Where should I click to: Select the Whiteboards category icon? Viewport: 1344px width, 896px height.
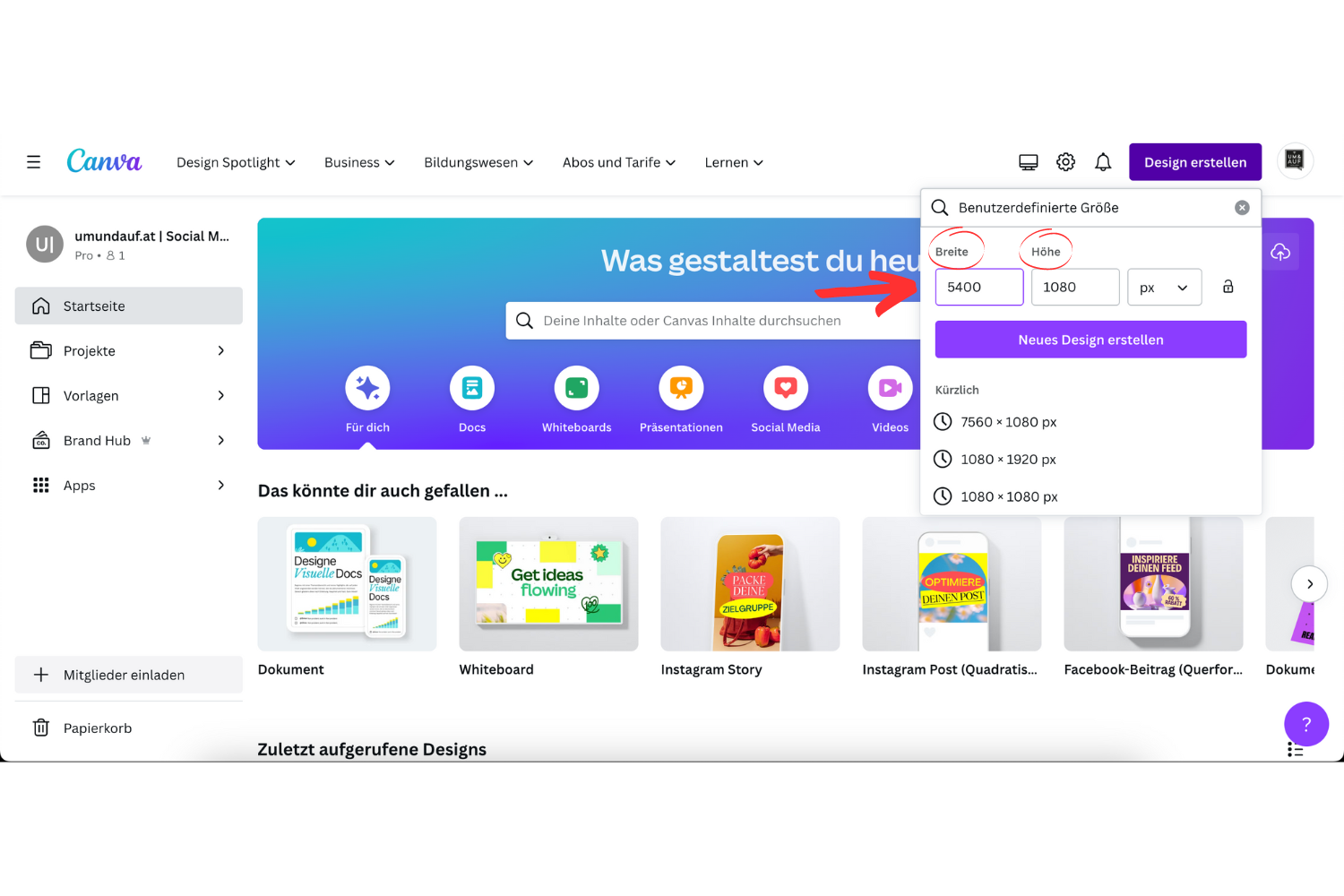click(x=577, y=389)
